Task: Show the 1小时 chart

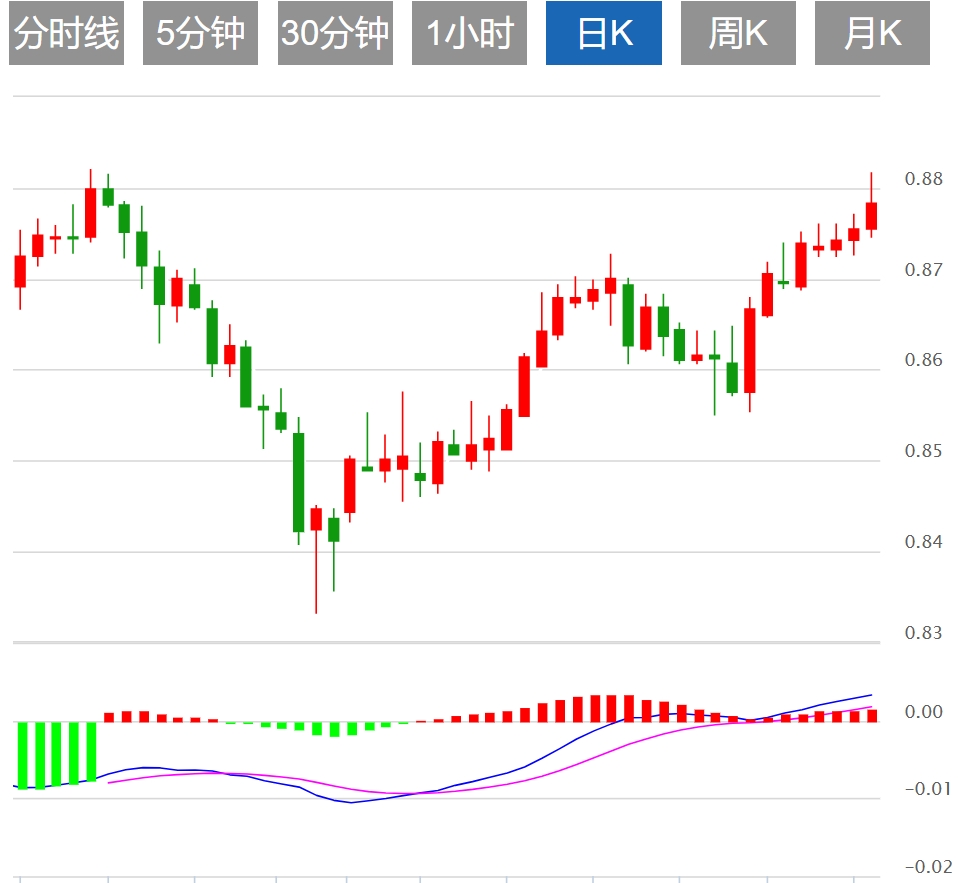Action: tap(469, 33)
